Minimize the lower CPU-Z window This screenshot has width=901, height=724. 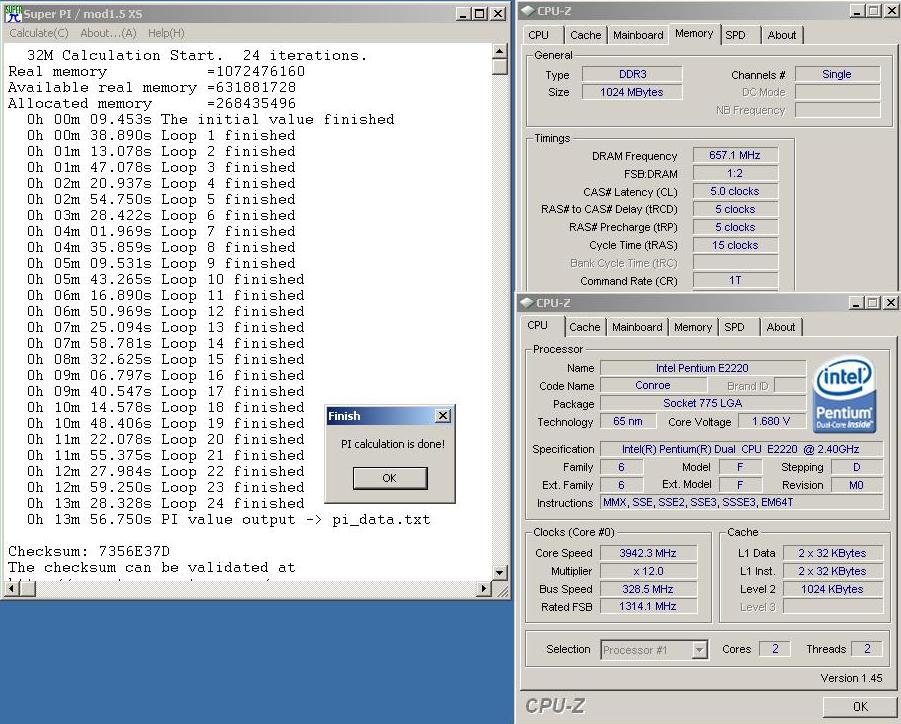(856, 303)
